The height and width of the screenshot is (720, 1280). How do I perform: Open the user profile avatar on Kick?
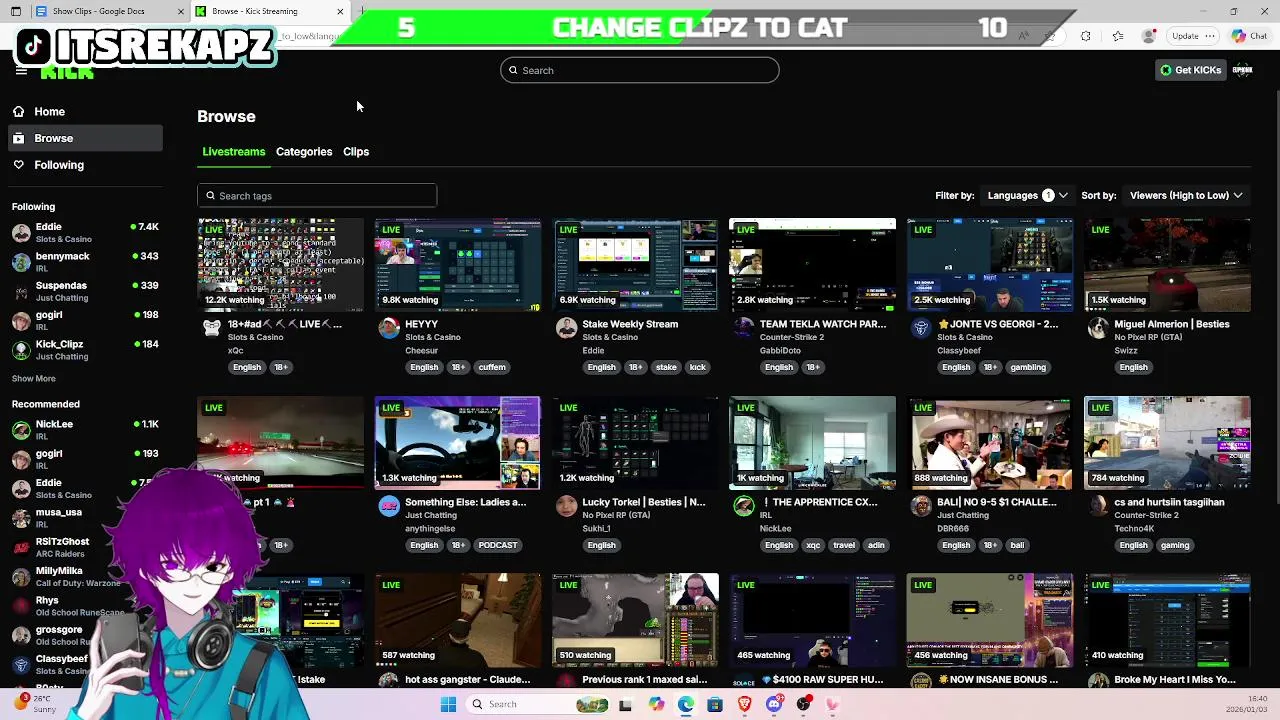point(1243,70)
